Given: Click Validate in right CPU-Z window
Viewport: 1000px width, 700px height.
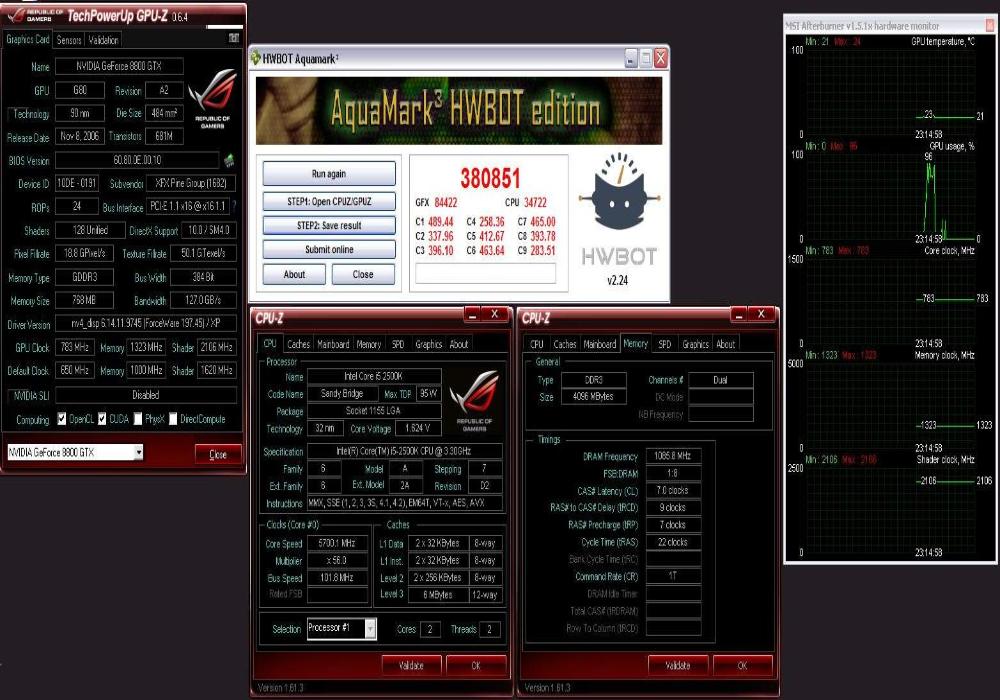Looking at the screenshot, I should pyautogui.click(x=678, y=666).
